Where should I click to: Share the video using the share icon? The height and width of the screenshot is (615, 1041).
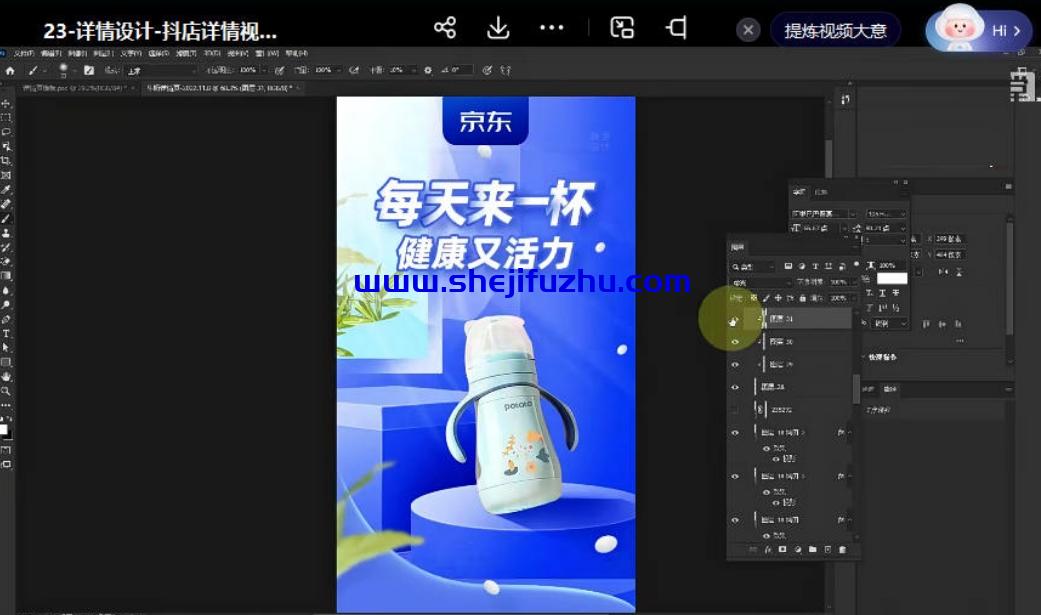click(445, 28)
